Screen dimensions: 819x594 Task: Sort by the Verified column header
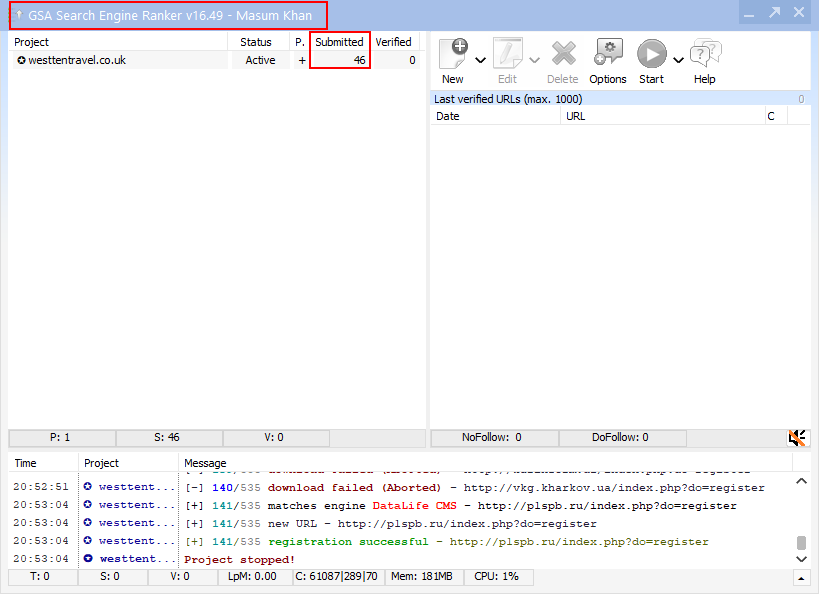394,42
